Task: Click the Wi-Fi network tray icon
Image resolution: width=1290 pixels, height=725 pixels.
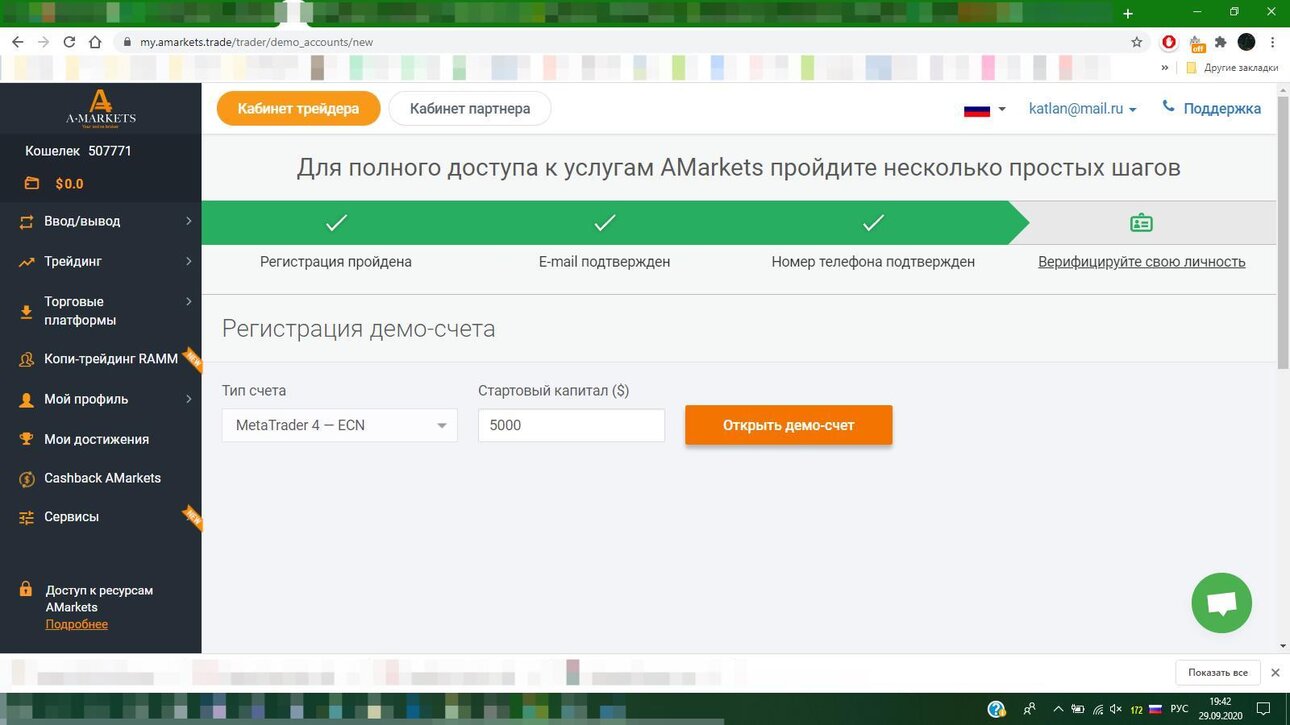Action: click(x=1097, y=709)
